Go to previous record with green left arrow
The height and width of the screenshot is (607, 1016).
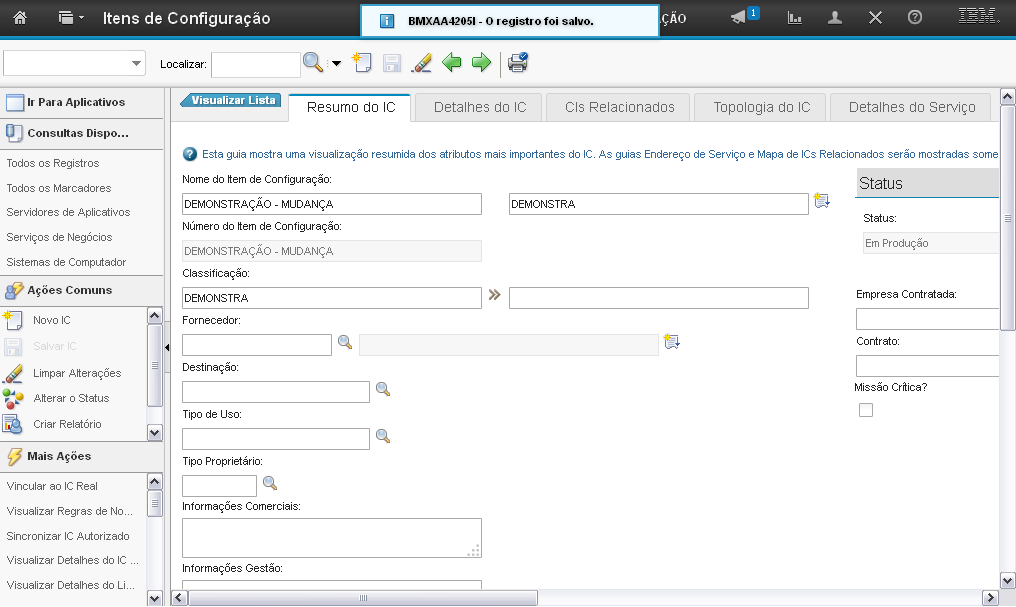pos(452,63)
